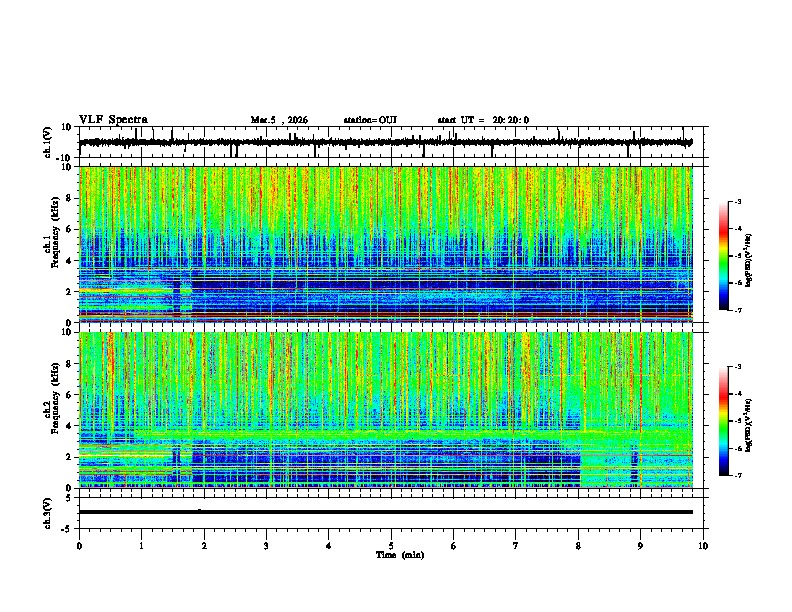Click time axis tick label "1"
This screenshot has width=792, height=612.
[141, 546]
